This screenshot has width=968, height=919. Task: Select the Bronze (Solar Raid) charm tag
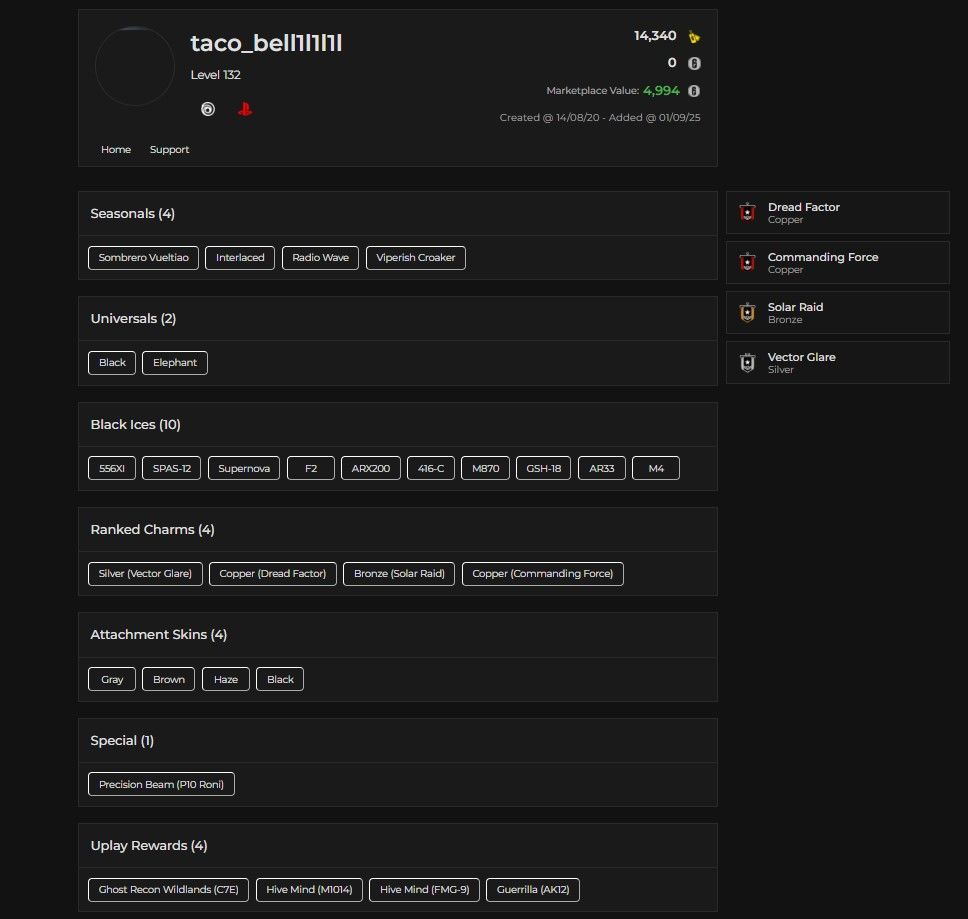point(399,574)
